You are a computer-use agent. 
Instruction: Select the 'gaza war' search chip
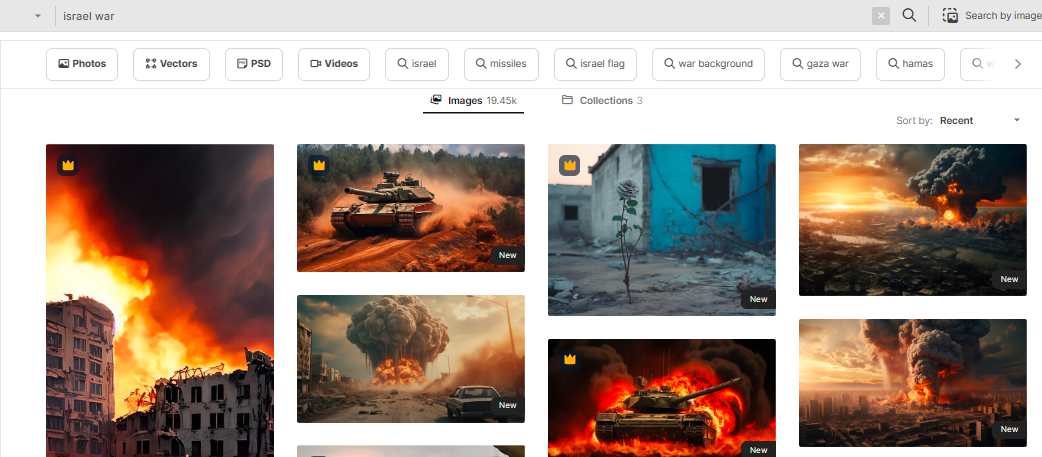(x=820, y=64)
